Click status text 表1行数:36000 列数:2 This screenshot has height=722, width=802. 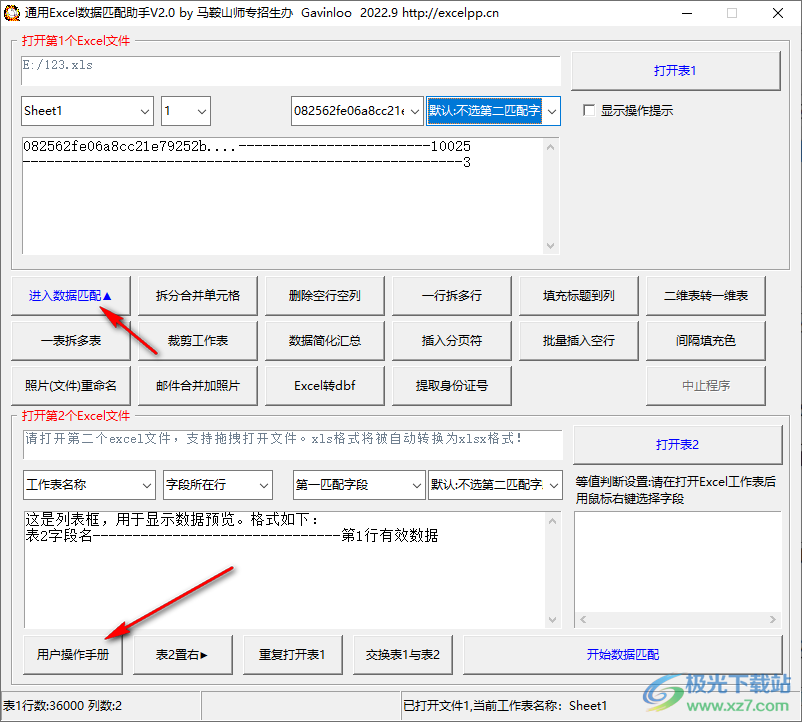pos(63,706)
